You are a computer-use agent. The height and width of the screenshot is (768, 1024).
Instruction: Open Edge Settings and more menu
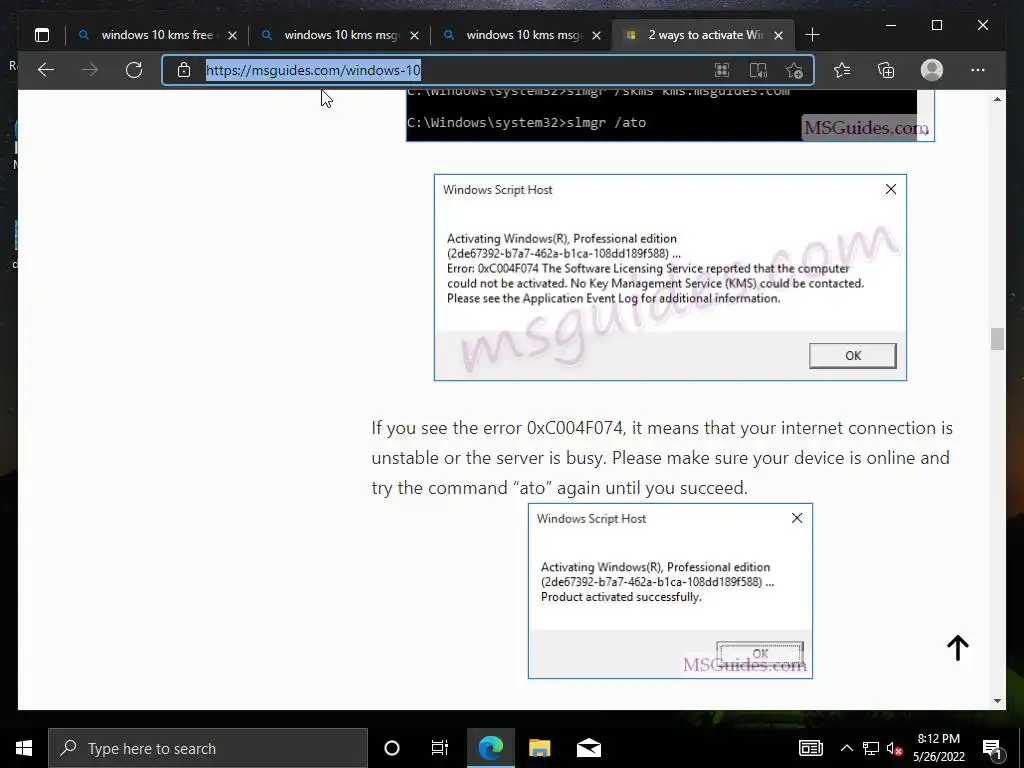click(978, 70)
